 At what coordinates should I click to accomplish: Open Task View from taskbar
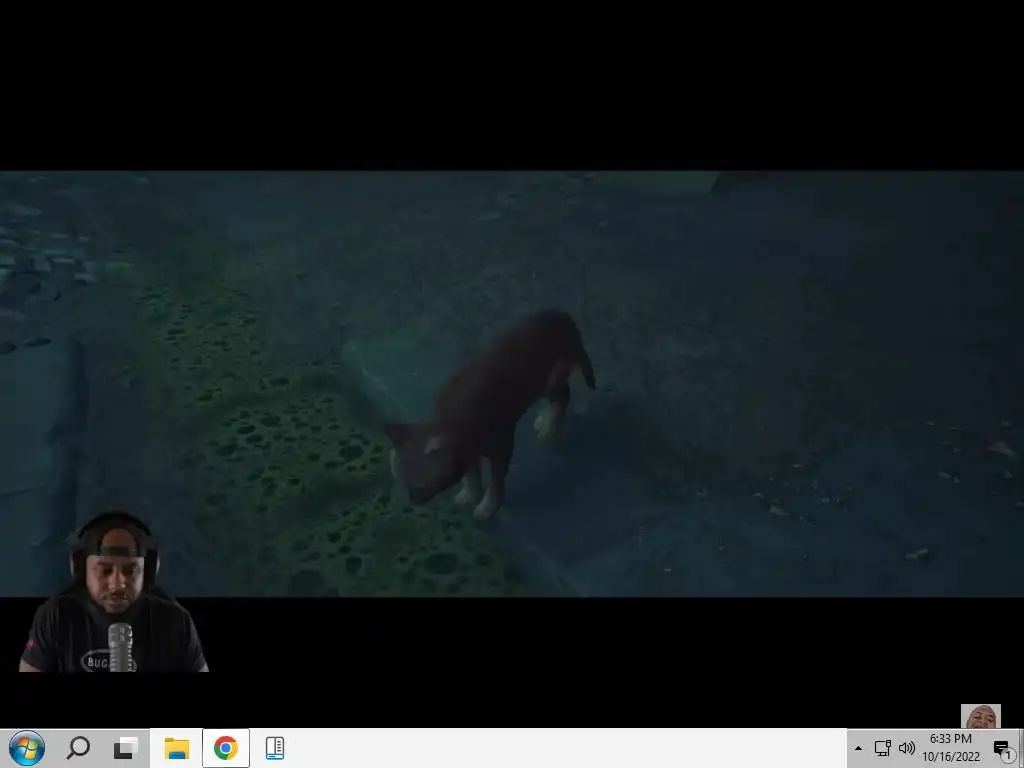pos(125,748)
